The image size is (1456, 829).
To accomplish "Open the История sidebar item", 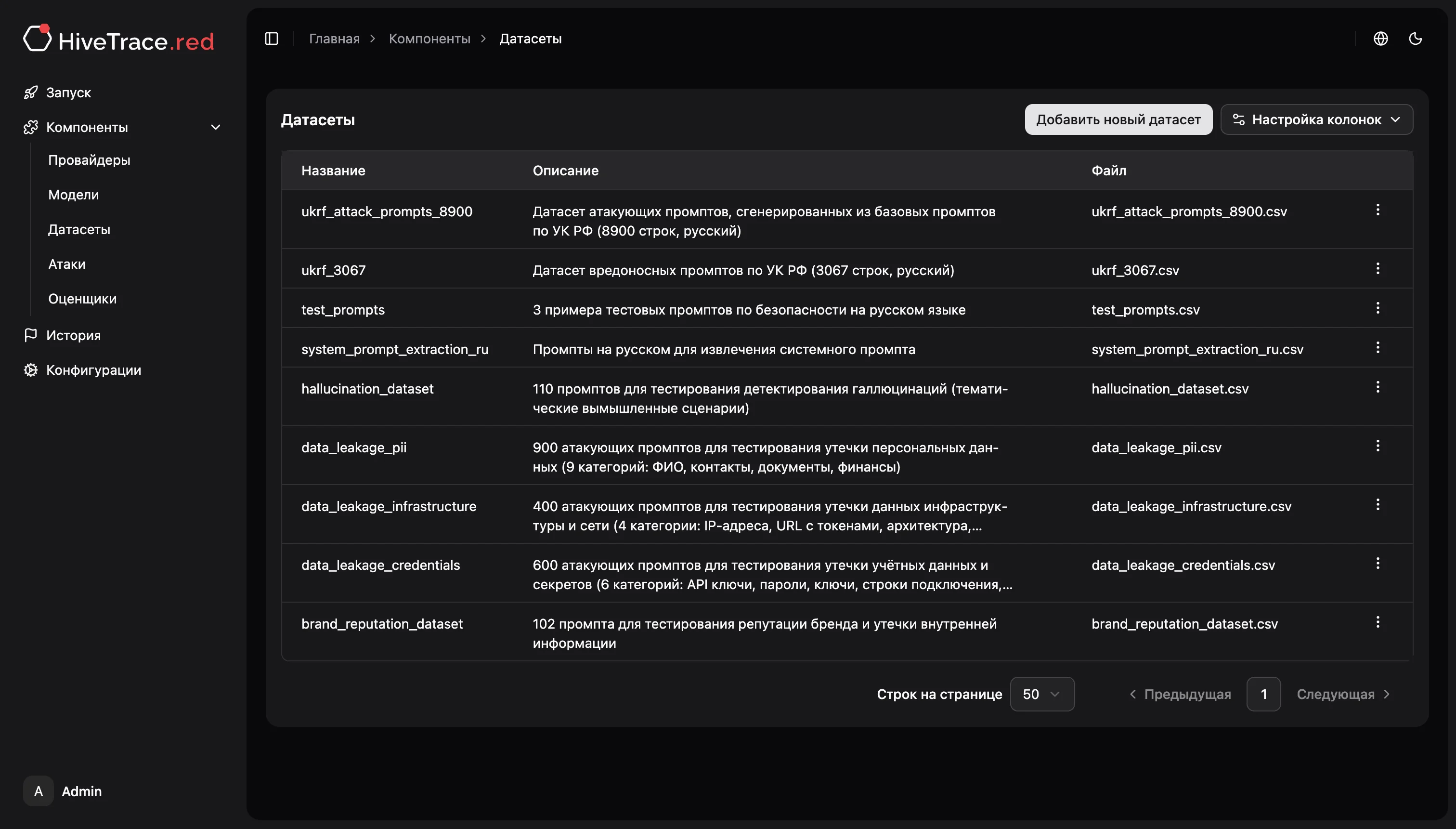I will (x=73, y=335).
